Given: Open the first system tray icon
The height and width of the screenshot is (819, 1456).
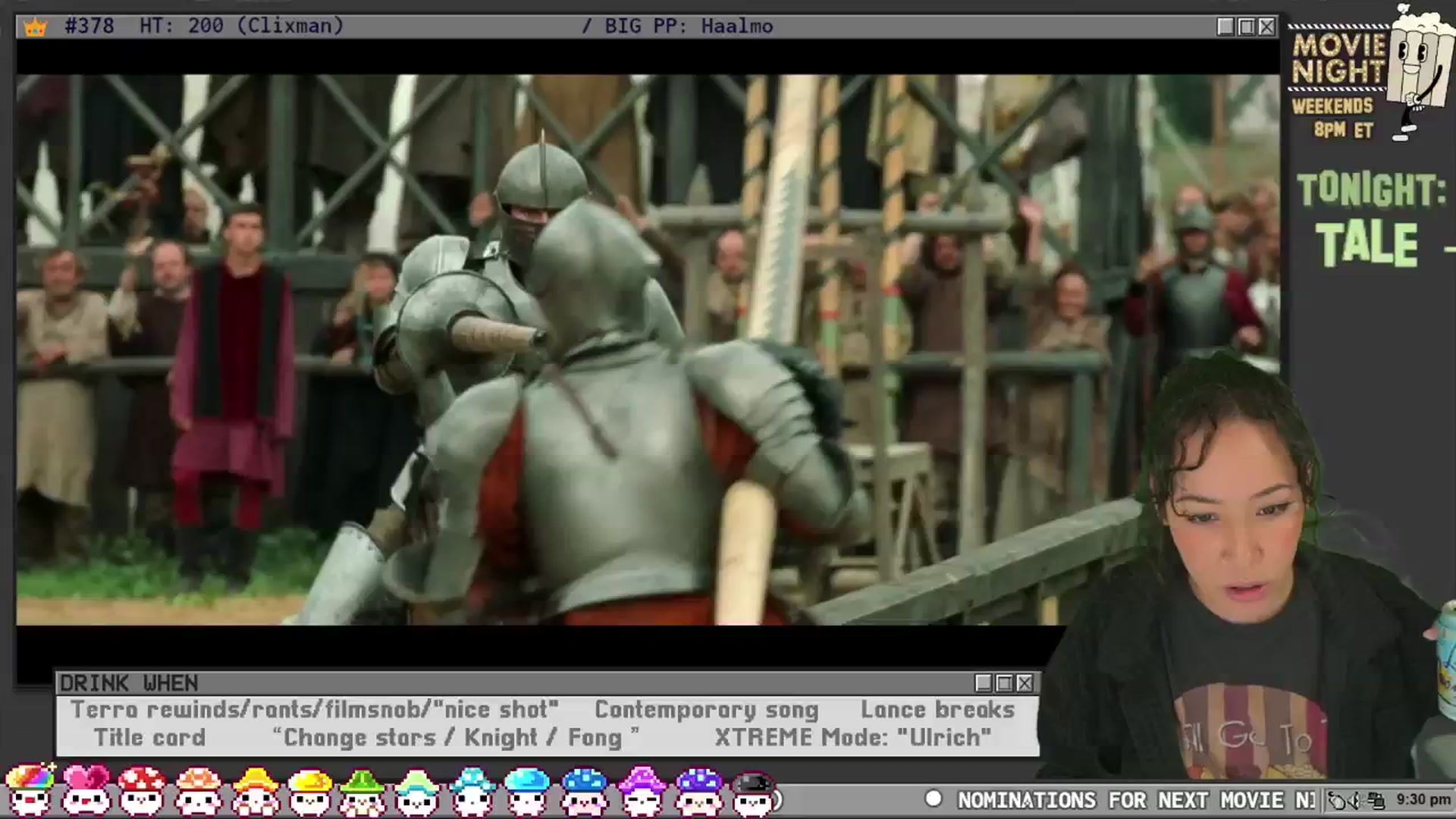Looking at the screenshot, I should click(x=1338, y=800).
